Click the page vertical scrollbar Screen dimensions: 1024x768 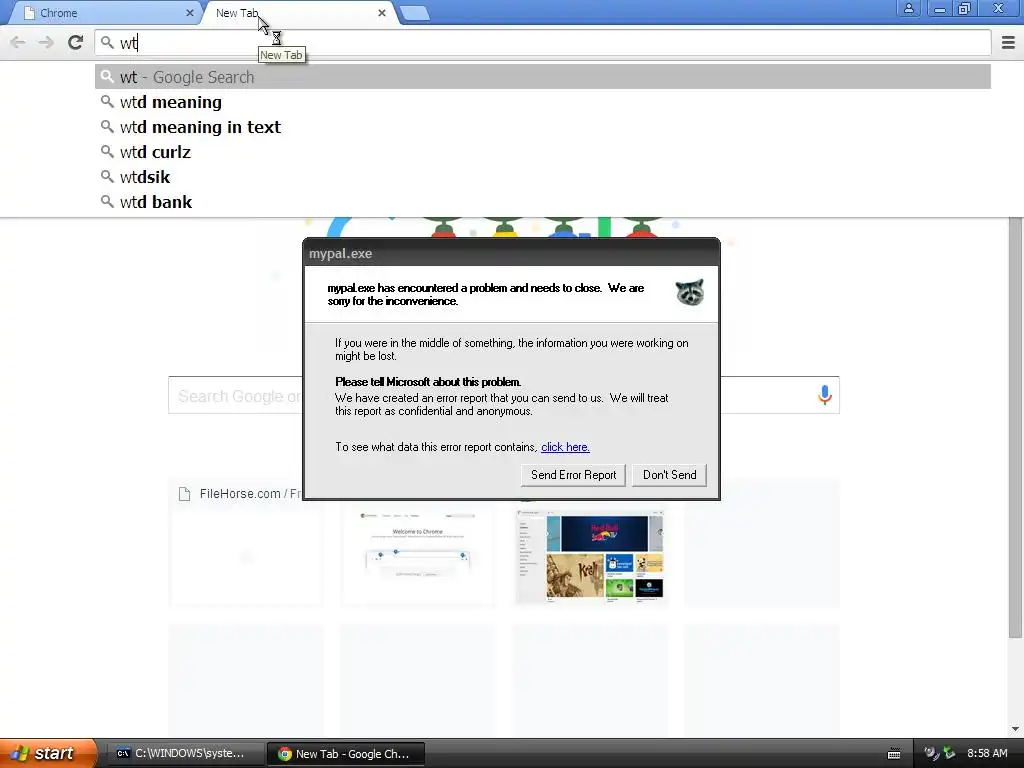coord(1015,428)
